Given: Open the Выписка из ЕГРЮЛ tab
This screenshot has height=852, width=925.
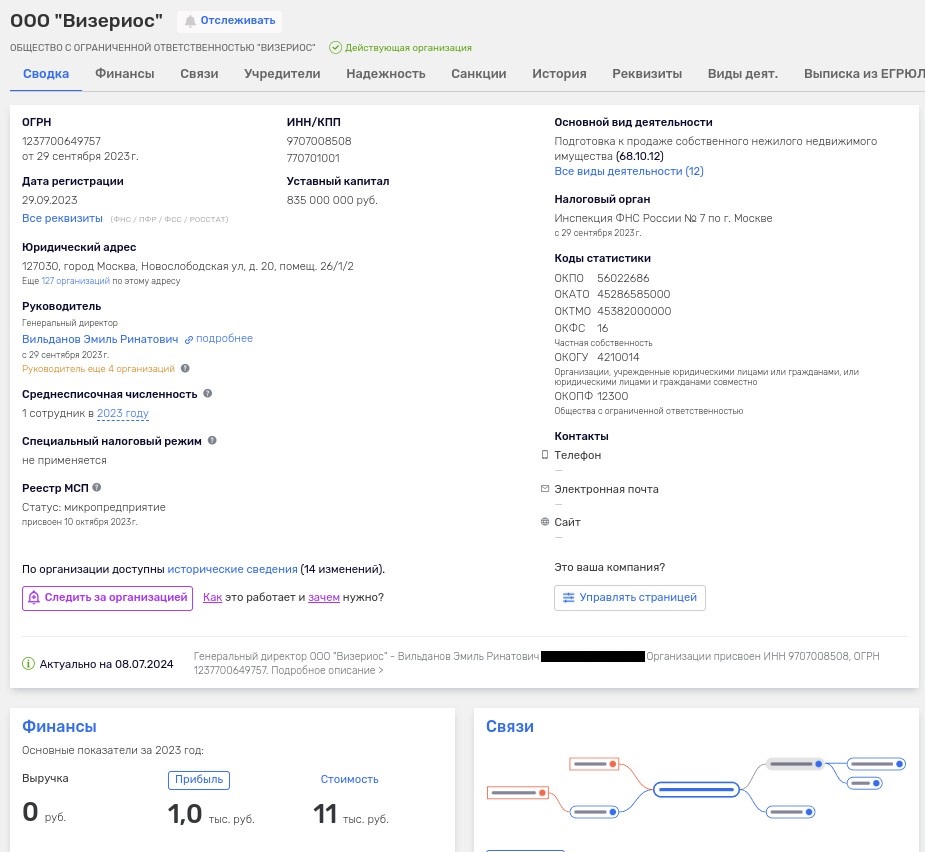Looking at the screenshot, I should tap(864, 74).
